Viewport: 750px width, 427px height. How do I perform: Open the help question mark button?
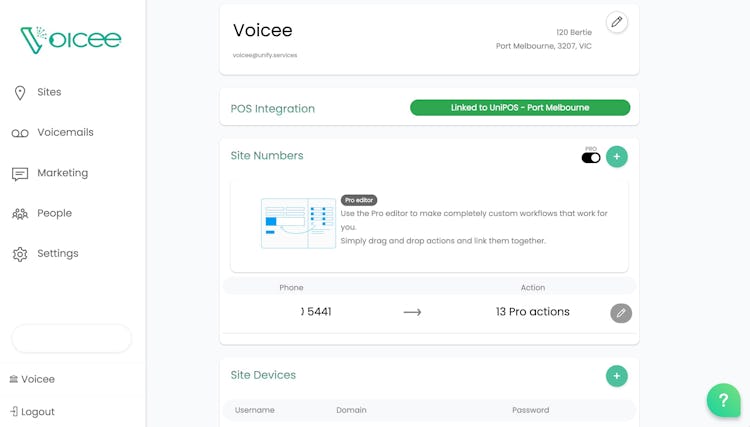[x=723, y=400]
